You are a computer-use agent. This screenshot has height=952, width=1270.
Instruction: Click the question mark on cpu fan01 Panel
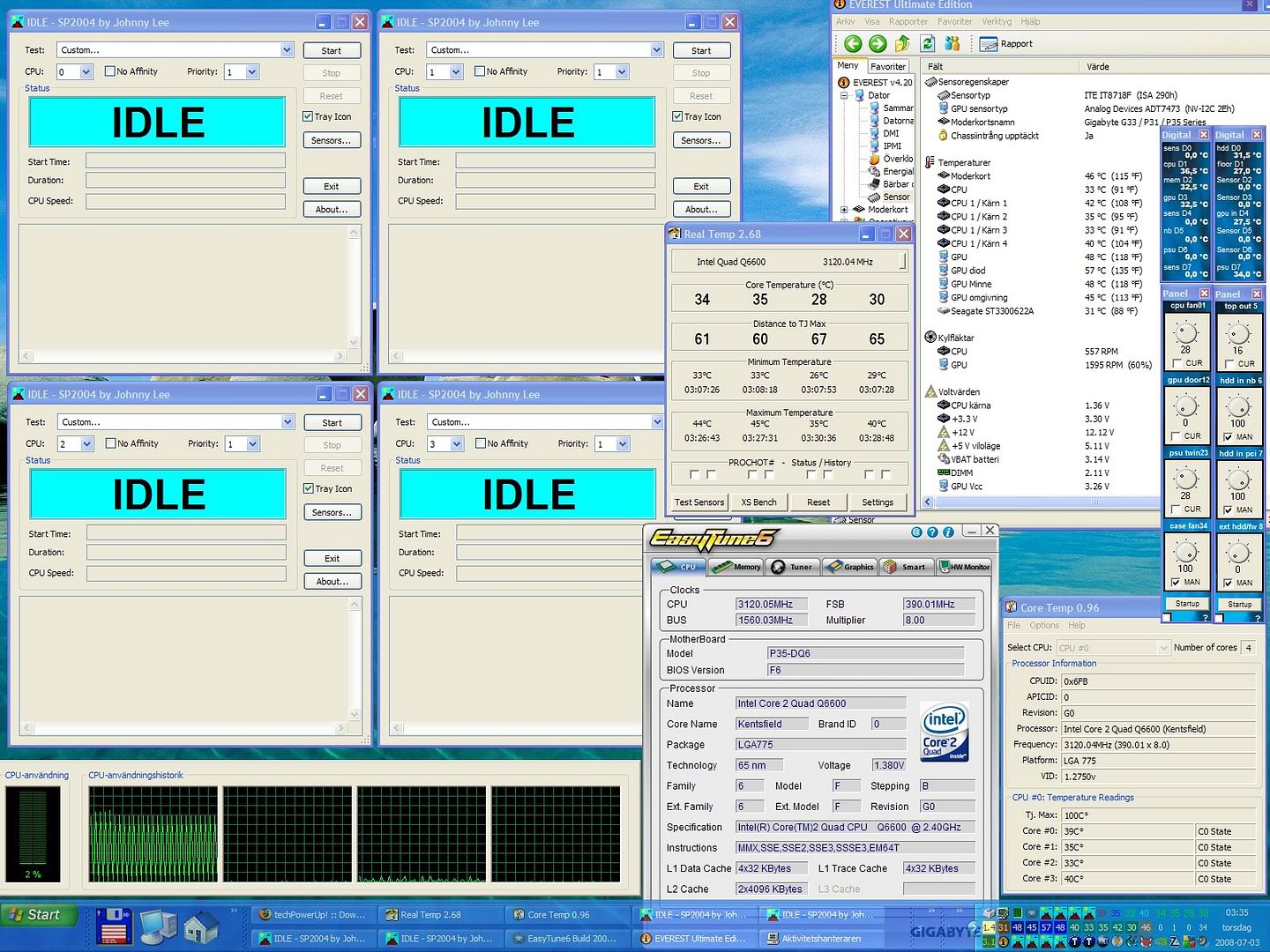(1205, 618)
